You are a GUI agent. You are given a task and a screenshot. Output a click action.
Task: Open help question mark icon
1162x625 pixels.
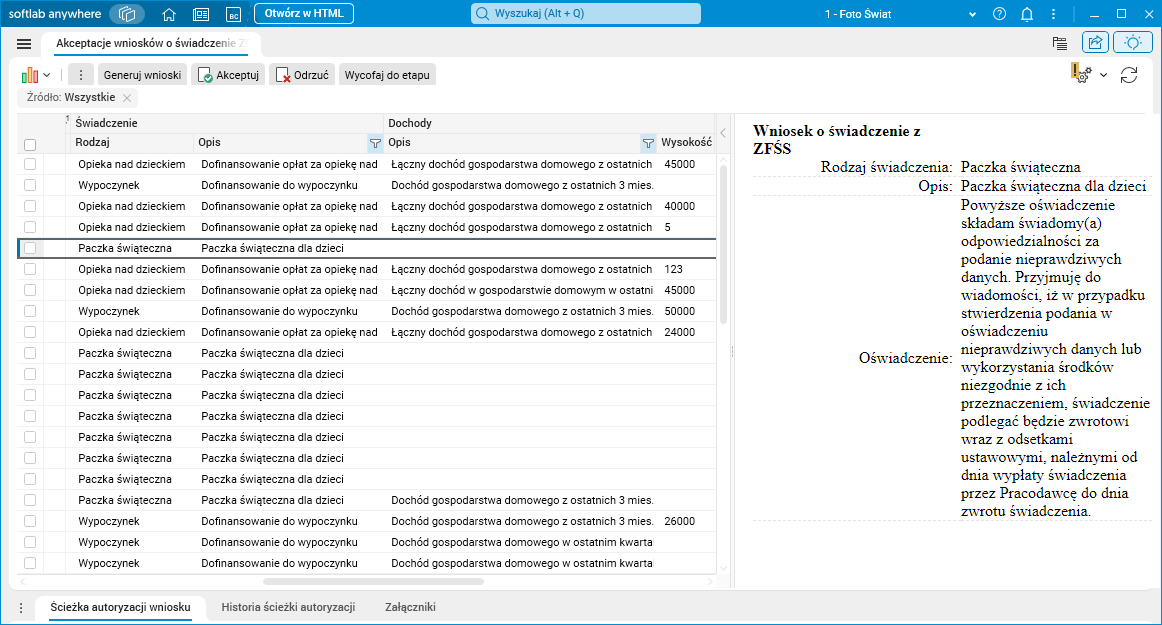click(1000, 14)
